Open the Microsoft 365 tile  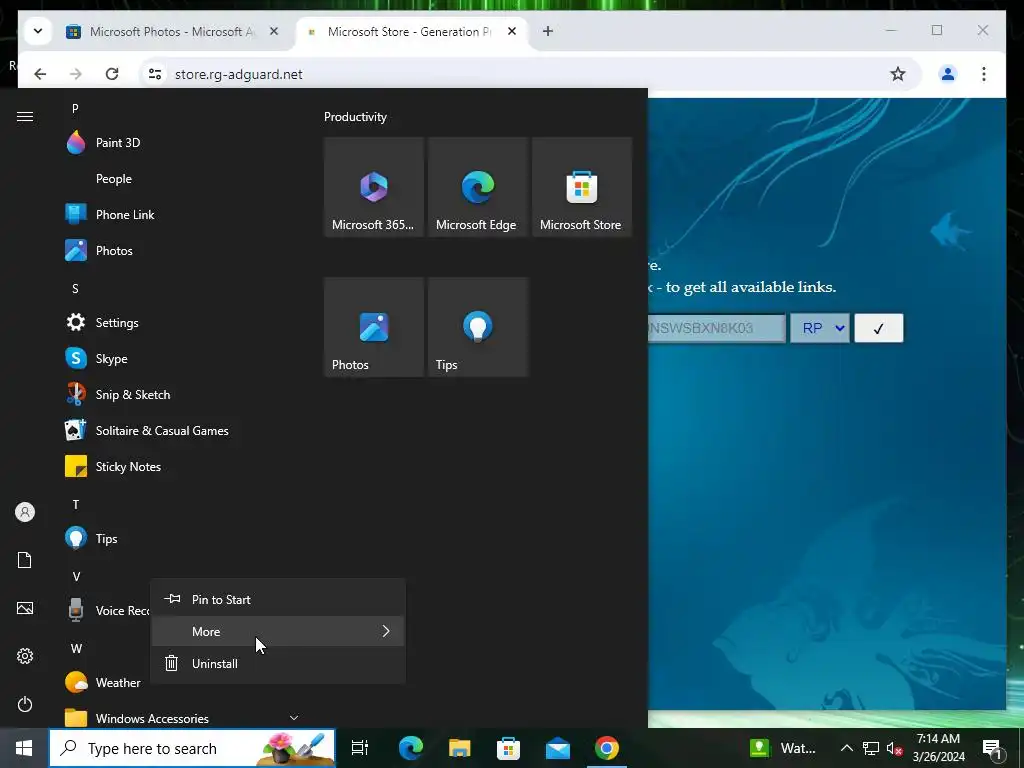(374, 187)
